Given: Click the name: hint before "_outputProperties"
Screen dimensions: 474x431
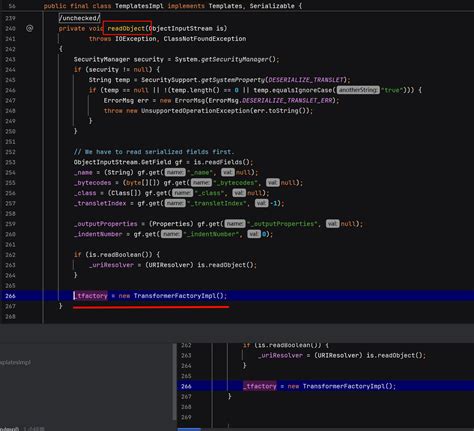Looking at the screenshot, I should coord(235,224).
